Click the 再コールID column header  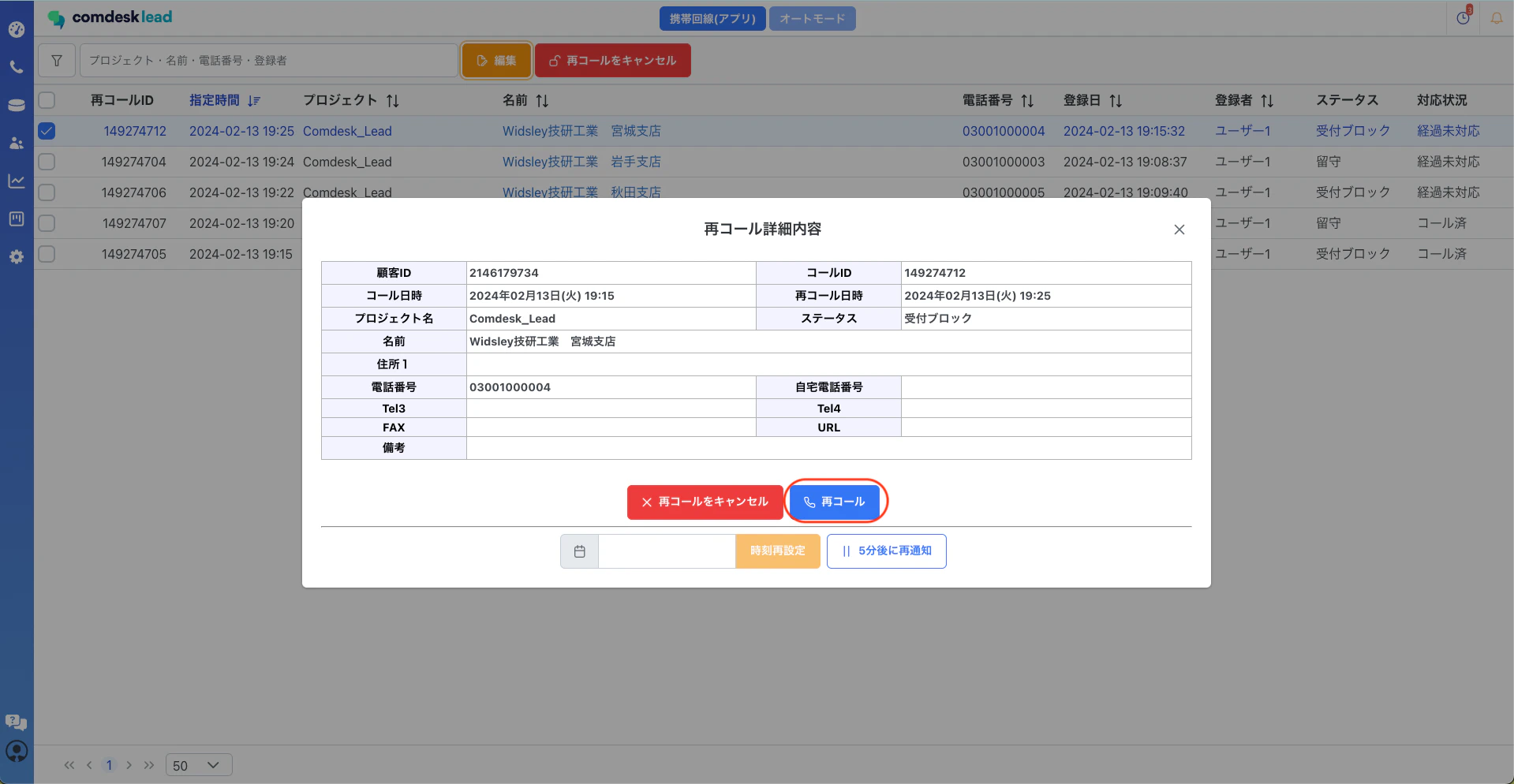coord(122,100)
